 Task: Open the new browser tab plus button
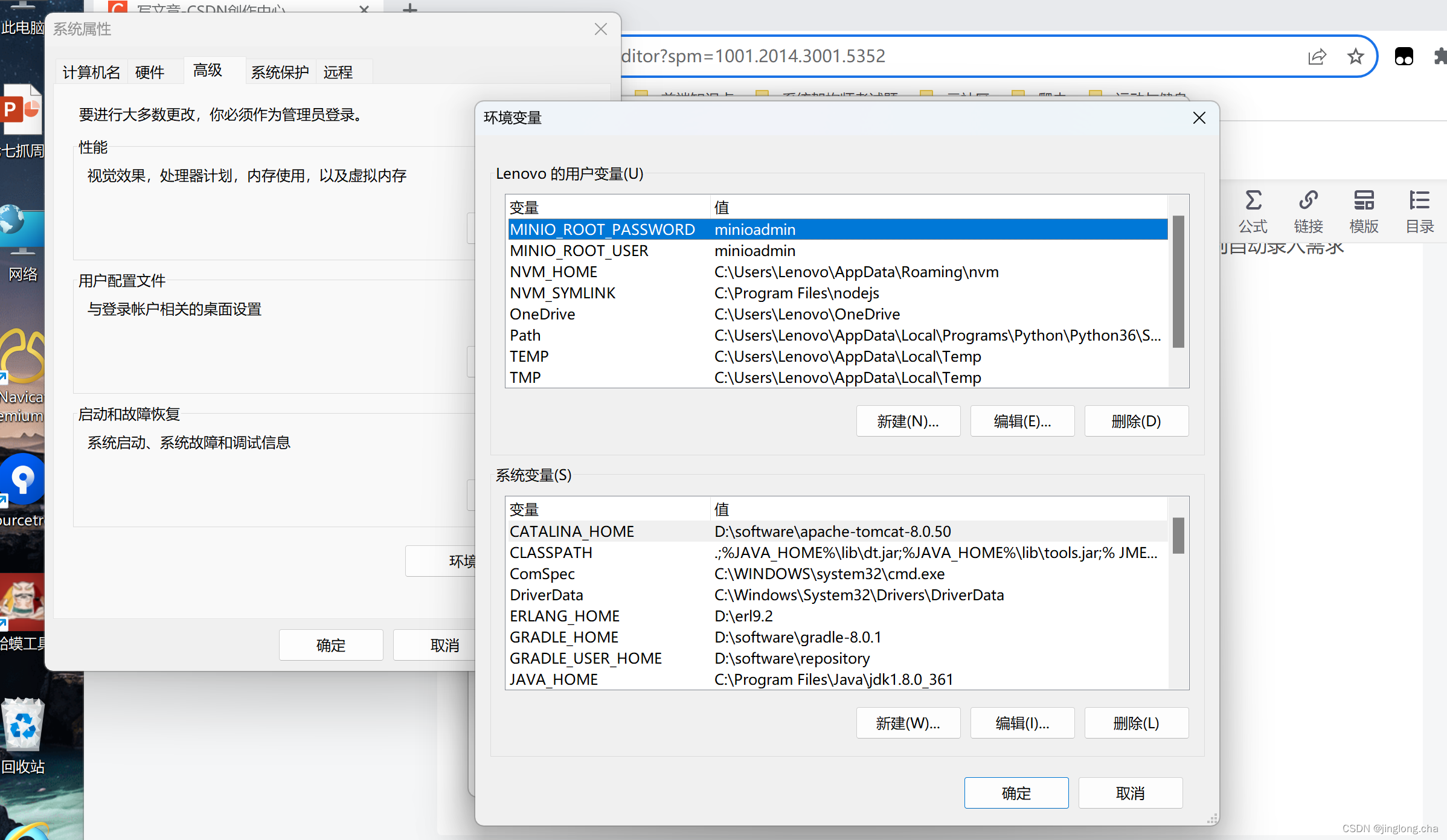tap(410, 8)
